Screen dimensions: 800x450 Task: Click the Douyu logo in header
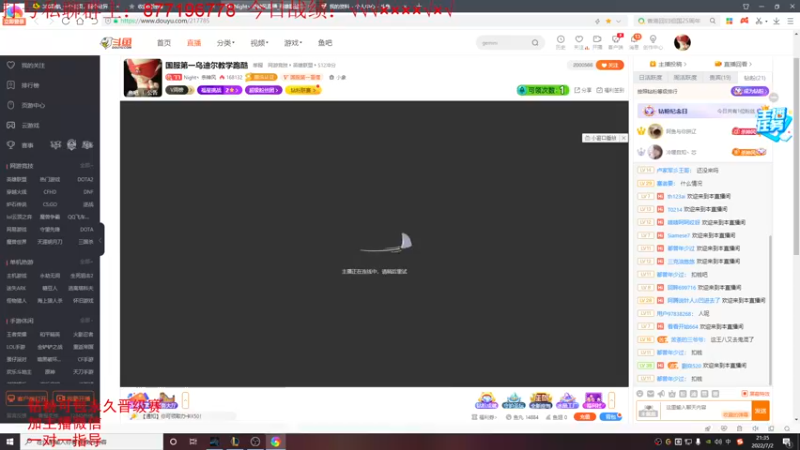point(116,43)
